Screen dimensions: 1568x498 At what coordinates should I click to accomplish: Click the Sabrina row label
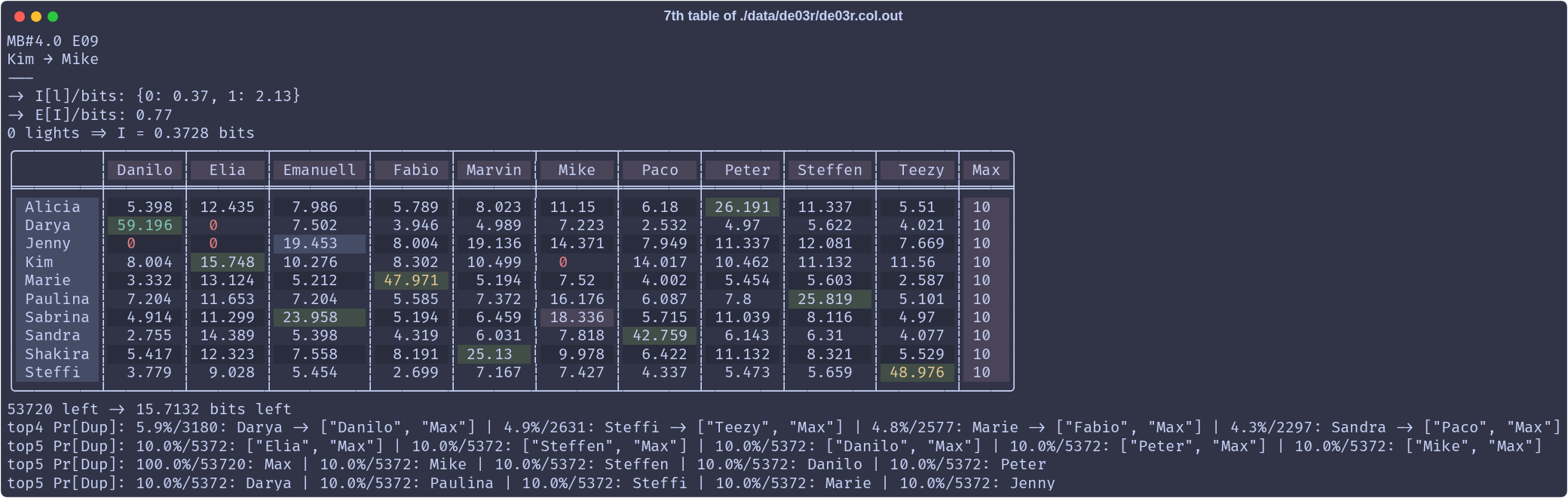click(x=57, y=317)
